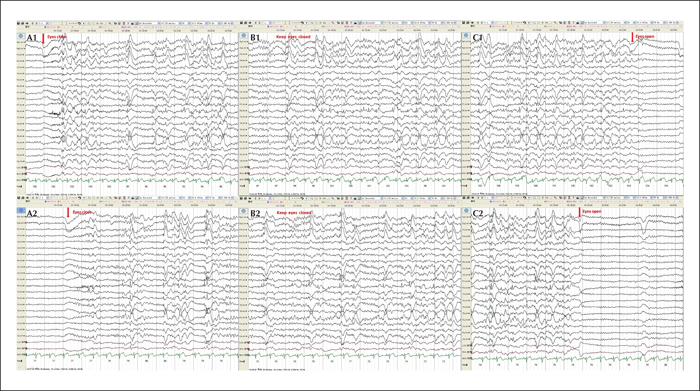
Task: Click the save icon in panel A1 toolbar
Action: pyautogui.click(x=18, y=23)
